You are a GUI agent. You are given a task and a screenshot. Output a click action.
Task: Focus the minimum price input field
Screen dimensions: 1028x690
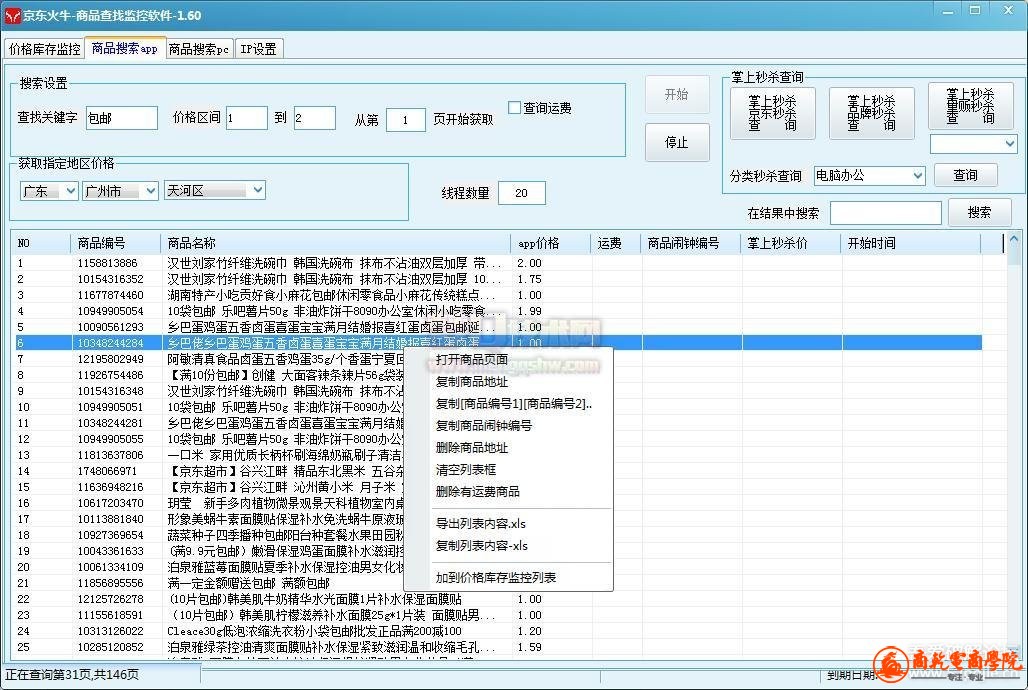(247, 118)
